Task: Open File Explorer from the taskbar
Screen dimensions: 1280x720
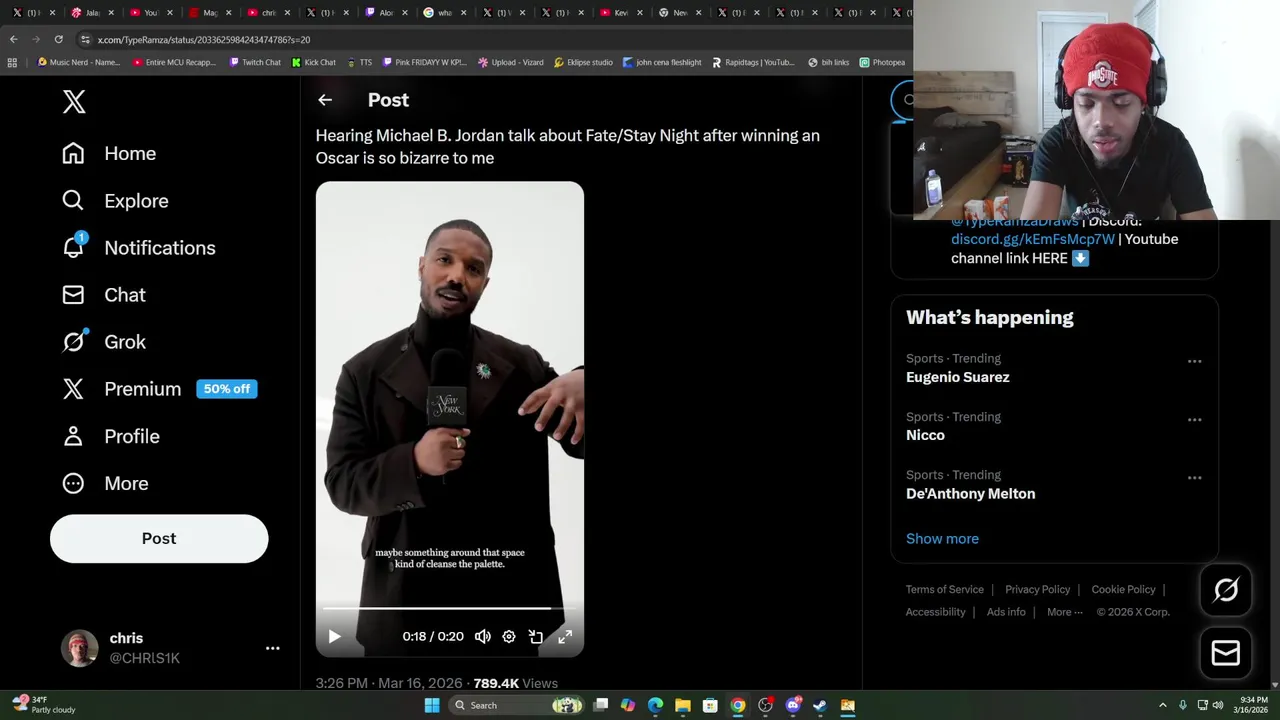Action: [x=683, y=705]
